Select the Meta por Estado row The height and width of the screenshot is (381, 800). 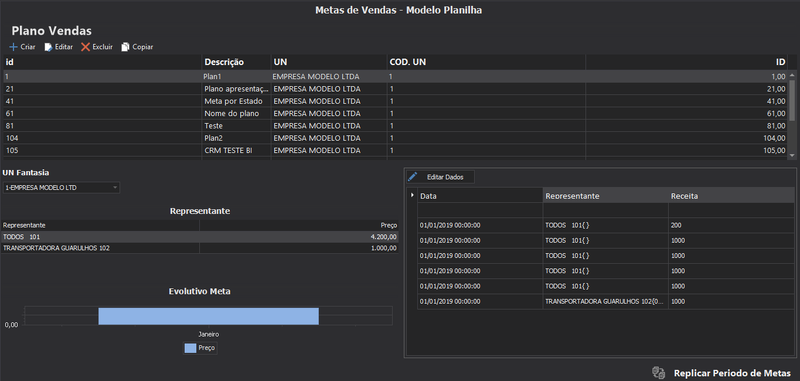pos(396,101)
